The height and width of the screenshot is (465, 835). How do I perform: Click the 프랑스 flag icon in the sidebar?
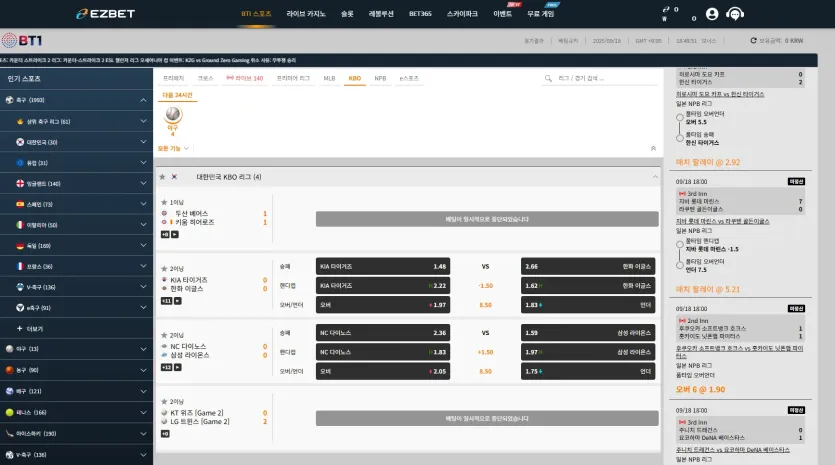[20, 266]
